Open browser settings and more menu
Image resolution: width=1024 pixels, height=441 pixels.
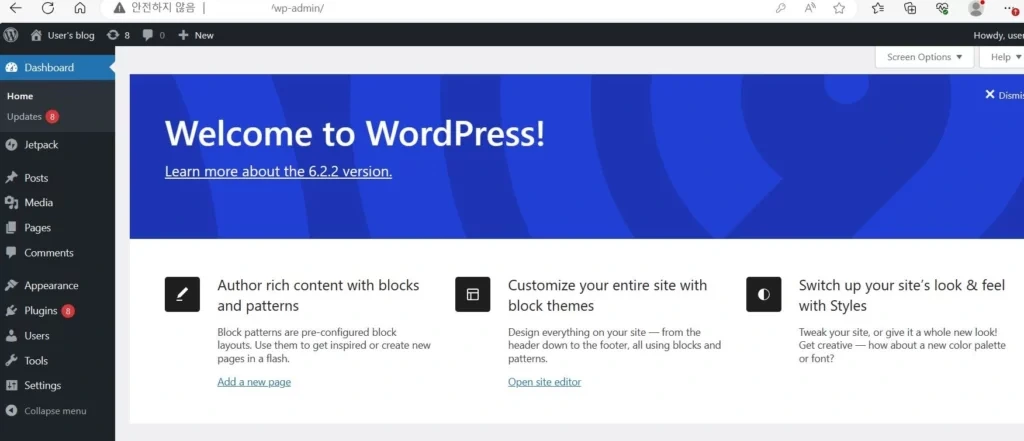tap(1010, 8)
